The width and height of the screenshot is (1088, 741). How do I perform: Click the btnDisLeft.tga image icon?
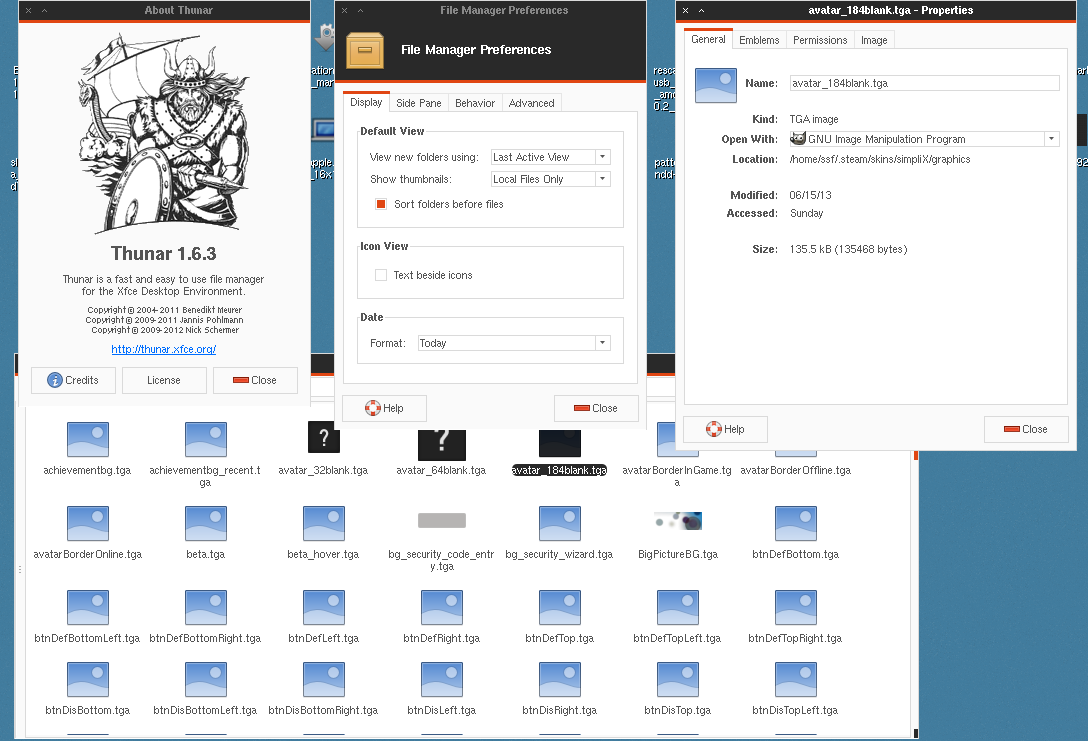click(x=441, y=680)
